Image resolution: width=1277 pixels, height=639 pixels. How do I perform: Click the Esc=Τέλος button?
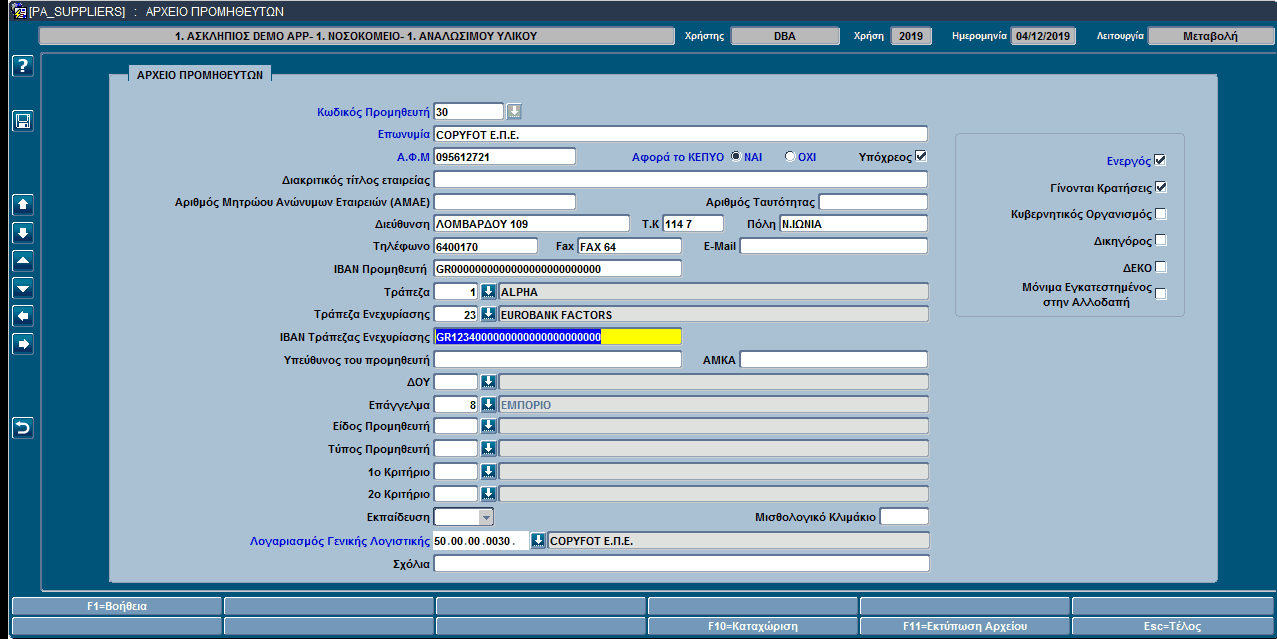point(1171,626)
